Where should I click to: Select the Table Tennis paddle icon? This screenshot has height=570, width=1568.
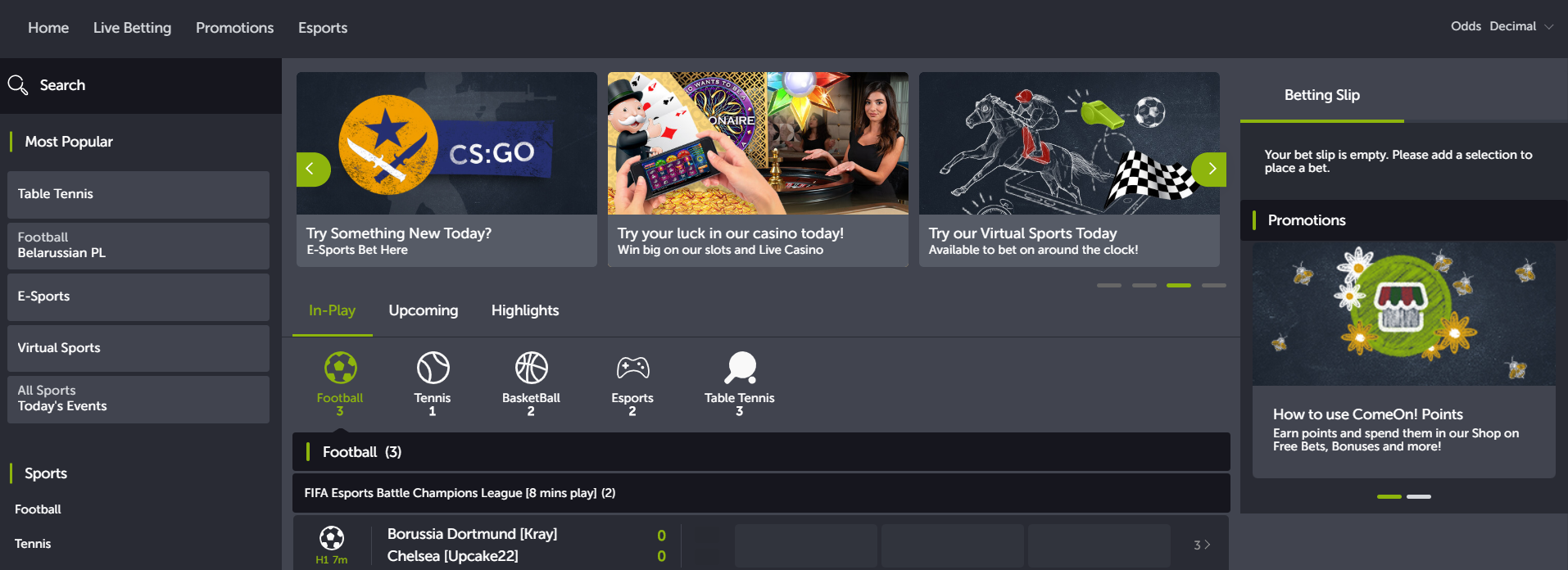point(740,369)
